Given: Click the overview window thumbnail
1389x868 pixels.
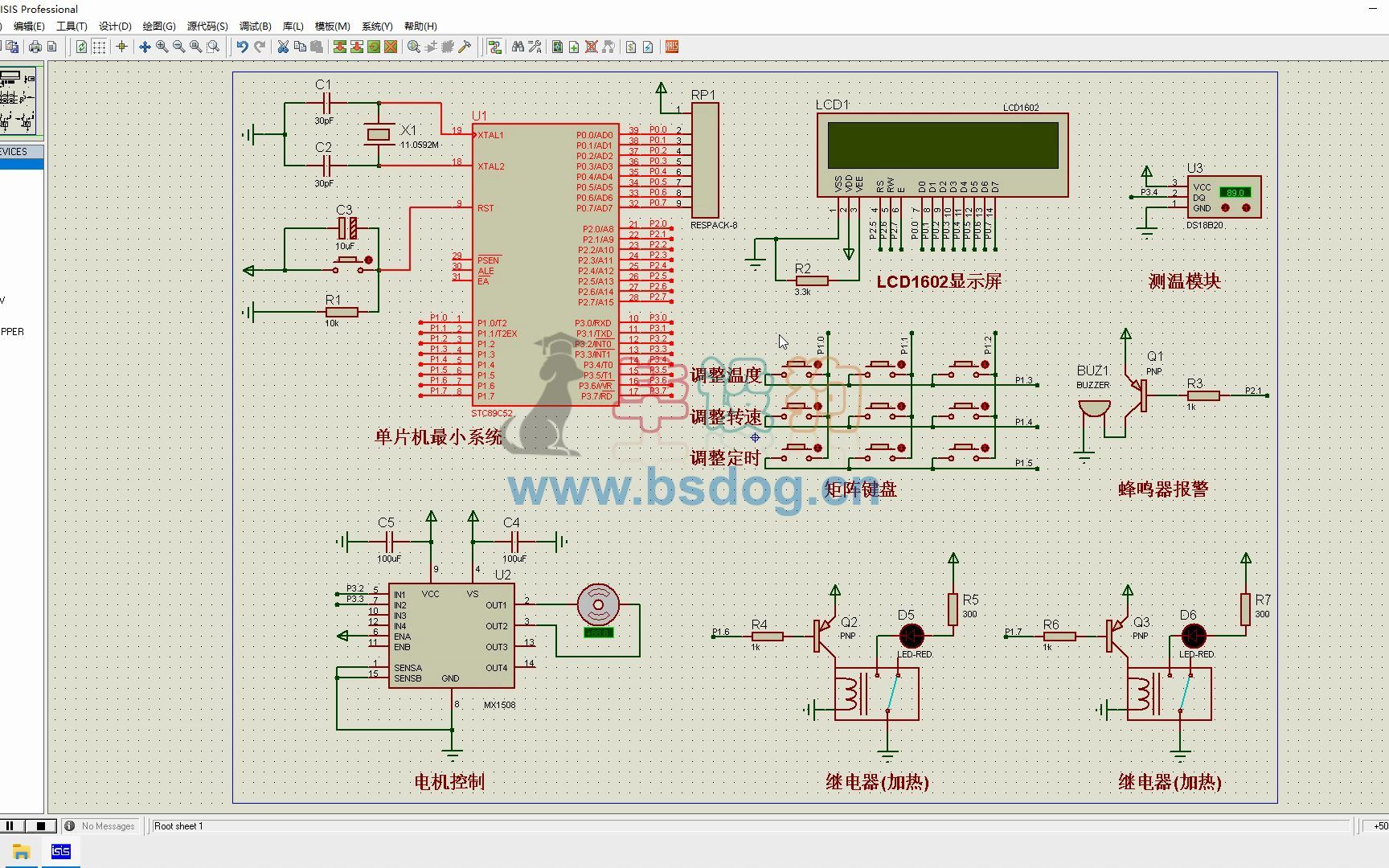Looking at the screenshot, I should [20, 100].
